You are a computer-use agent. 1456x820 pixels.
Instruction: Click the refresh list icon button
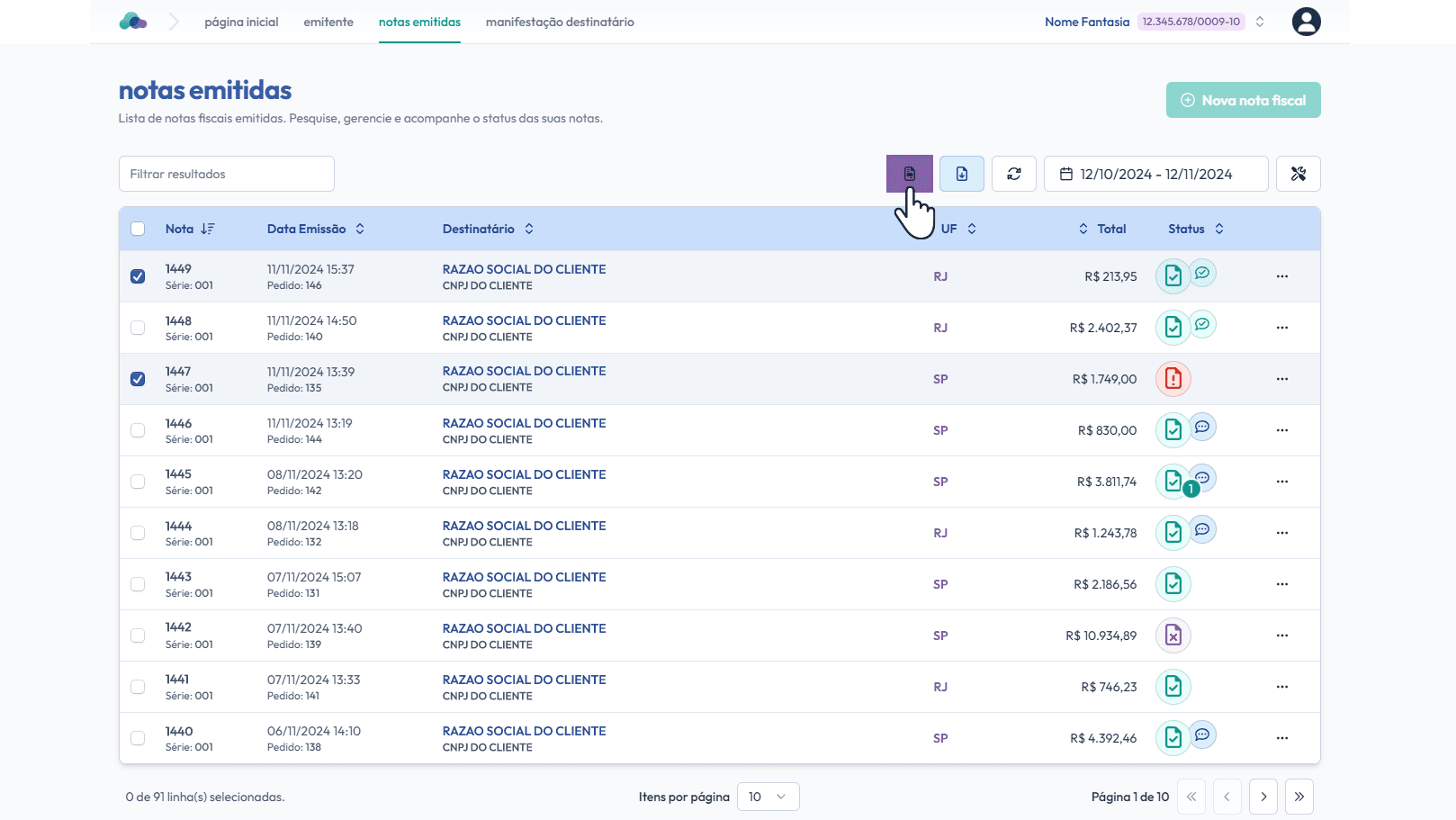pos(1013,174)
